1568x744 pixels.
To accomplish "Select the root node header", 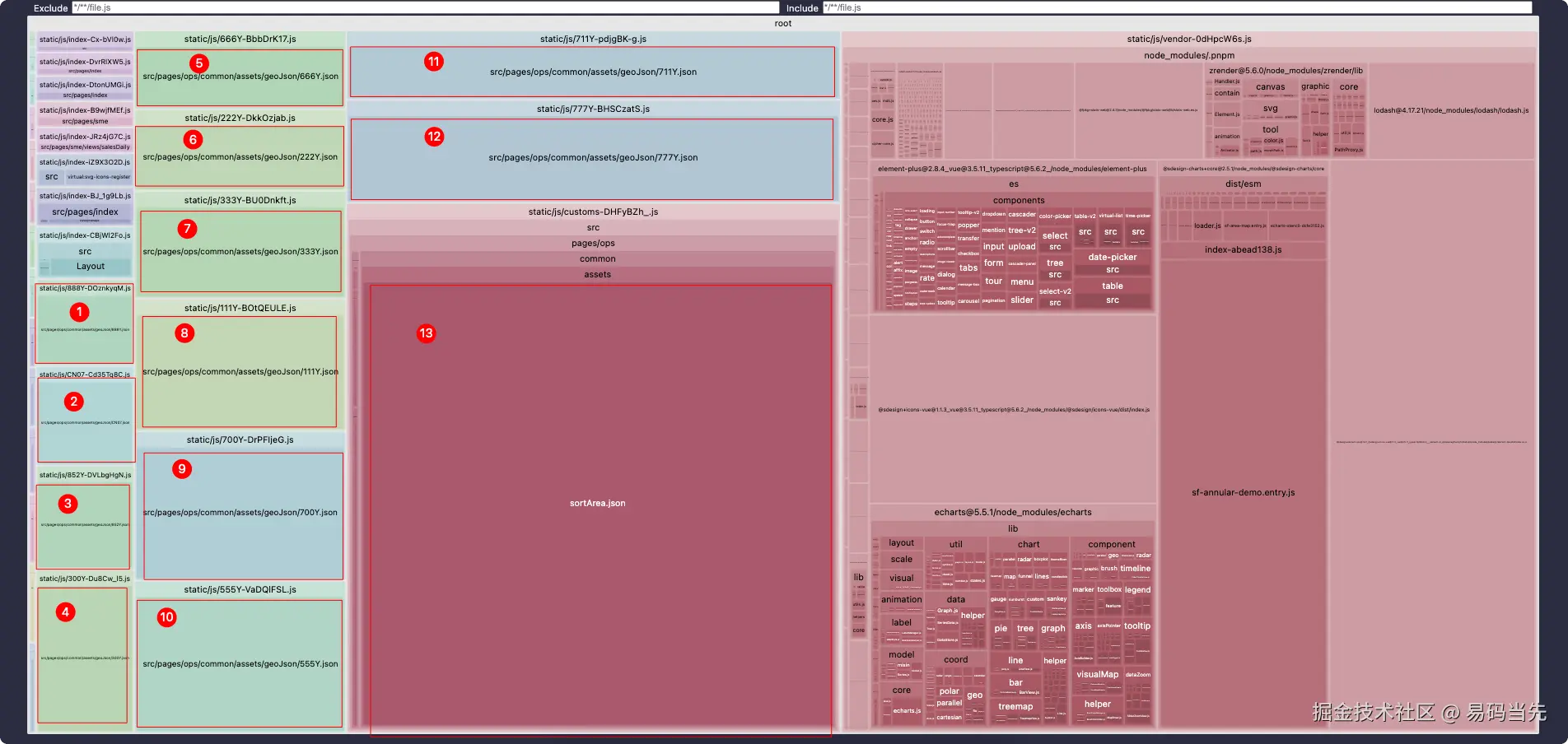I will tap(783, 23).
